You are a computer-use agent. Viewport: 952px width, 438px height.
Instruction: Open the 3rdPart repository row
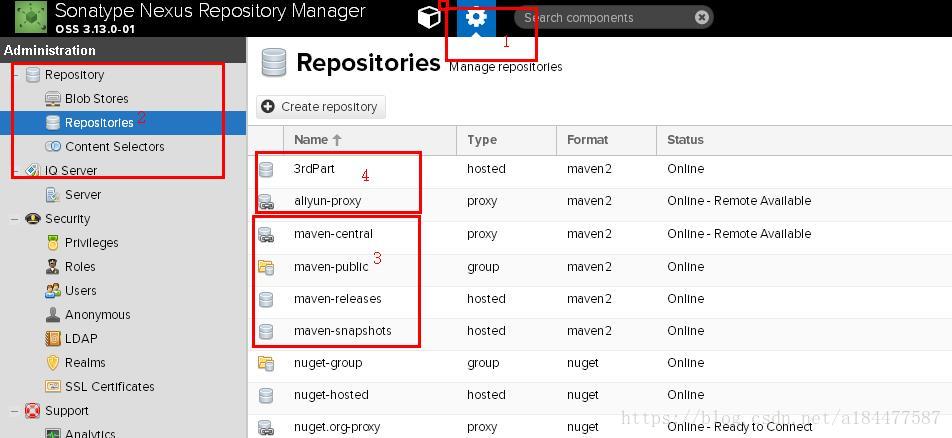click(x=600, y=169)
